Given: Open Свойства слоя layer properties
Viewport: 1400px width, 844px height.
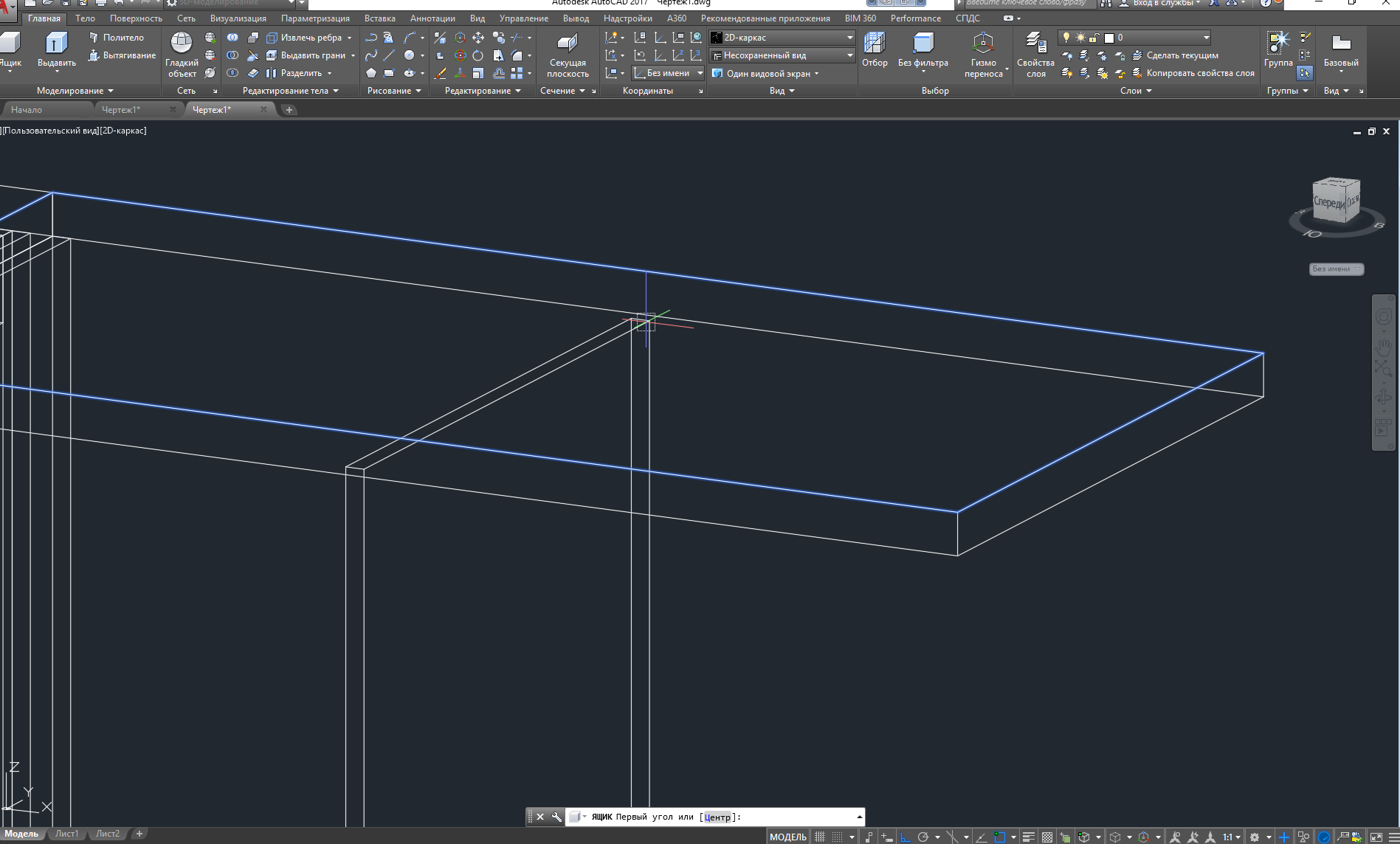Looking at the screenshot, I should coord(1035,44).
